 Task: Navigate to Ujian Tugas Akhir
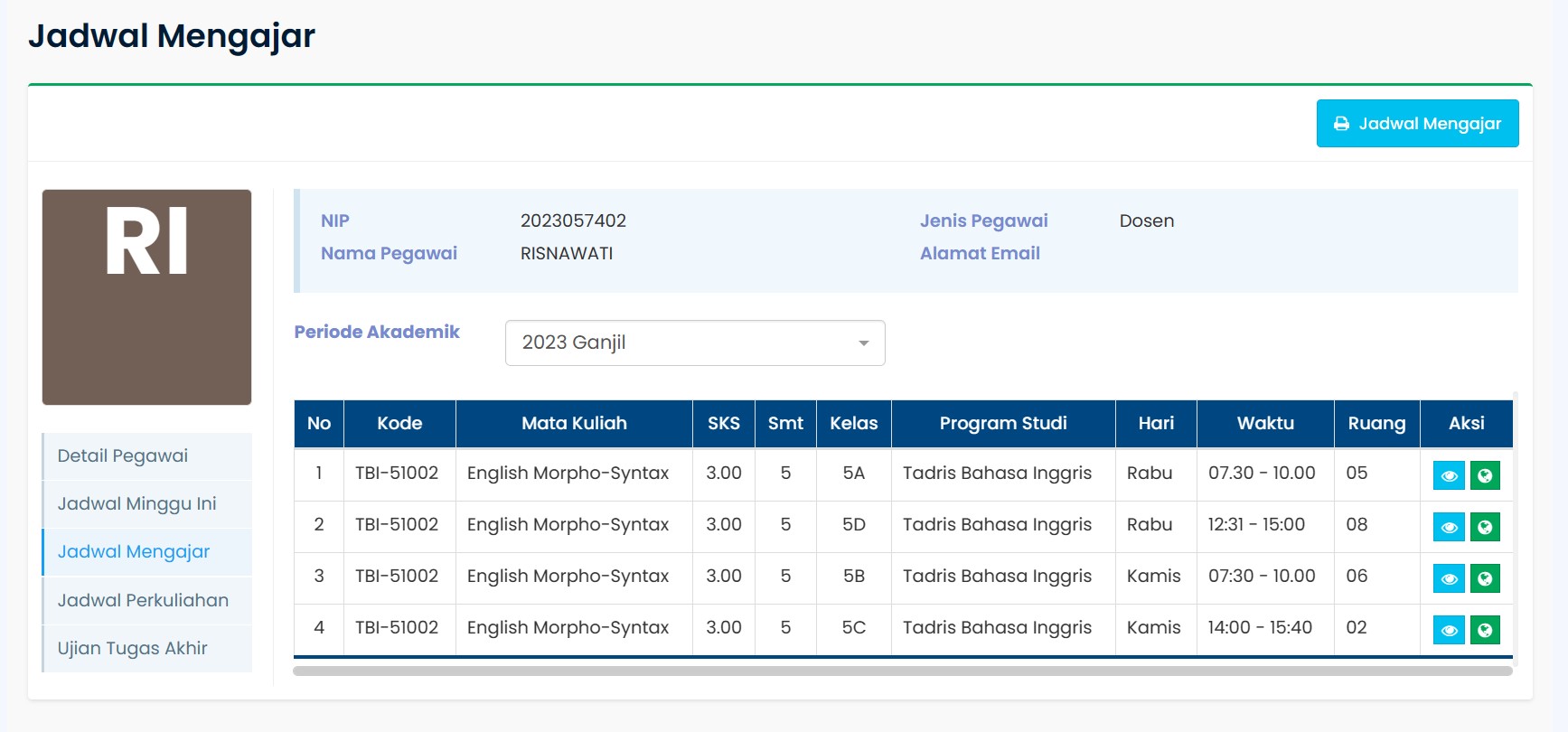[132, 649]
